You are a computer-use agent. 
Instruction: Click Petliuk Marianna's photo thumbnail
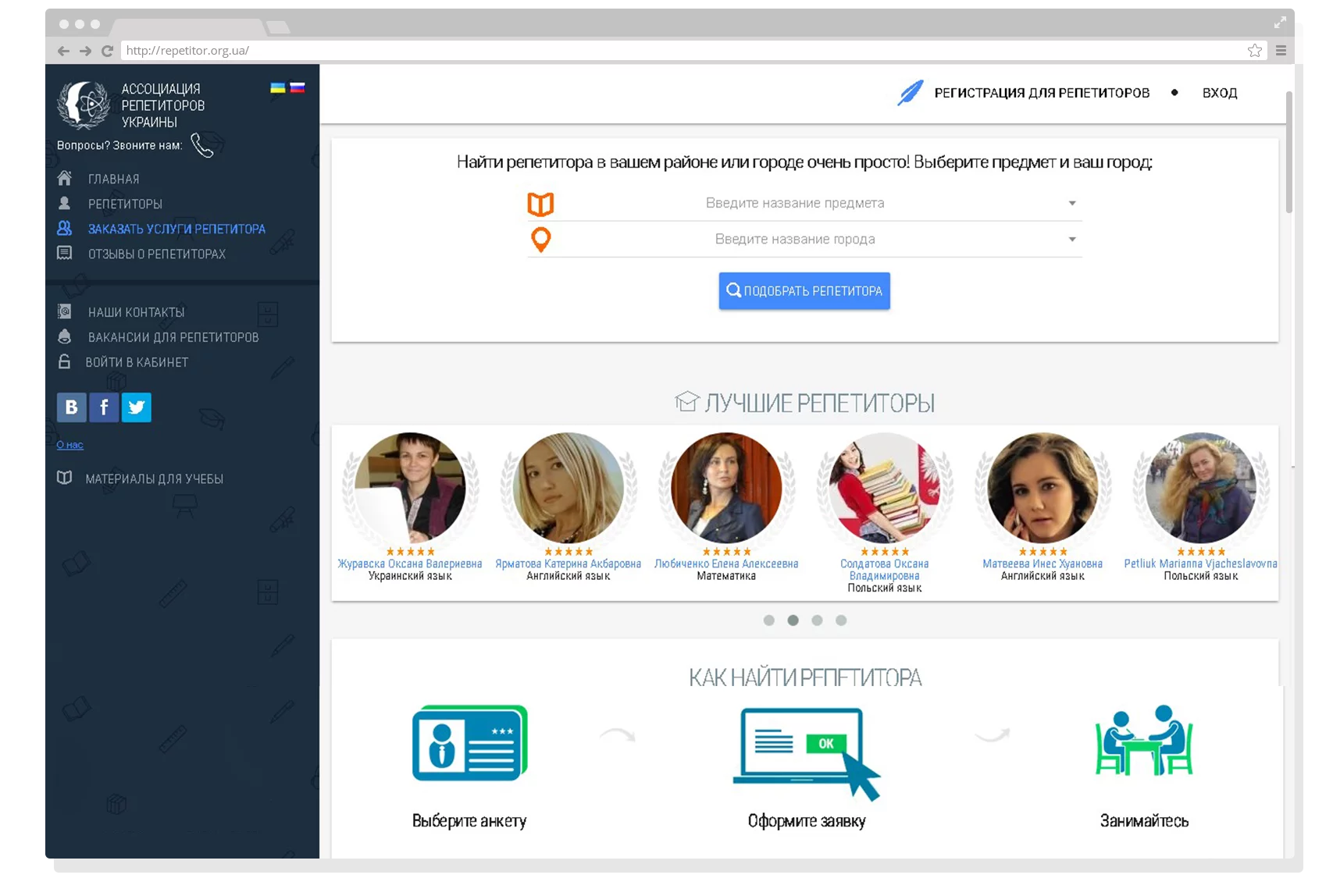(1201, 488)
